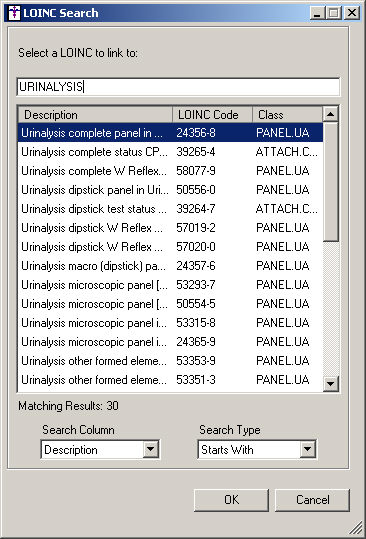Select the row with code 53315-8
The image size is (366, 539).
click(x=170, y=323)
